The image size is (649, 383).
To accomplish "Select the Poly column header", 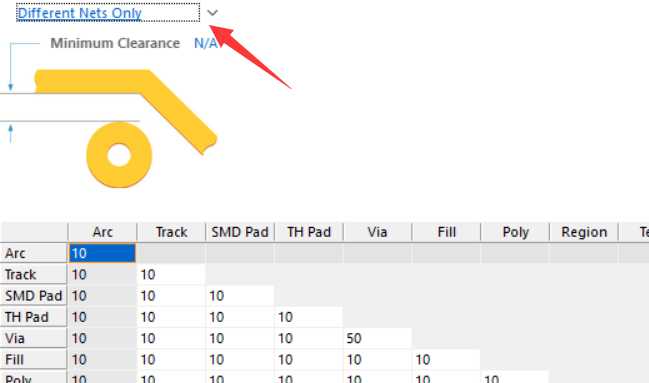I will point(515,232).
